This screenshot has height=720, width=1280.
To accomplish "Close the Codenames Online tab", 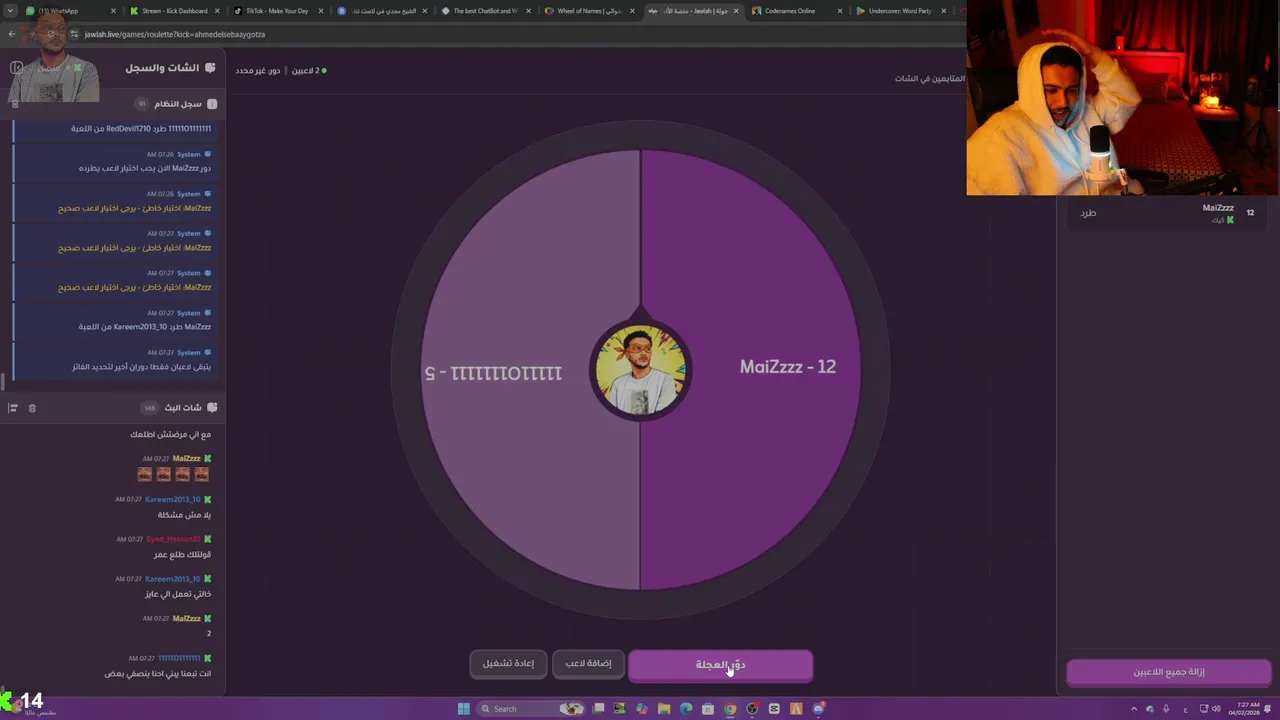I will pos(839,11).
